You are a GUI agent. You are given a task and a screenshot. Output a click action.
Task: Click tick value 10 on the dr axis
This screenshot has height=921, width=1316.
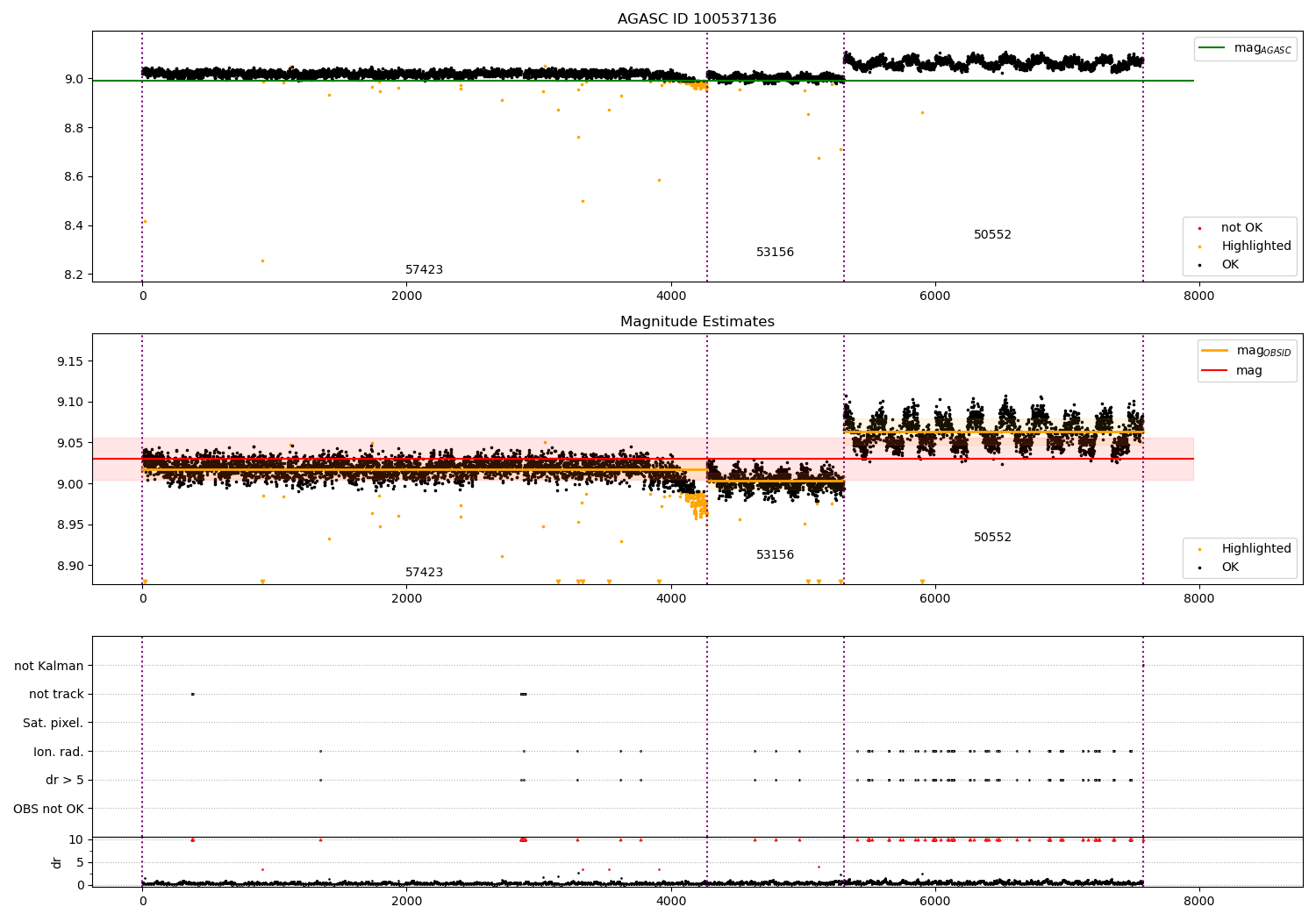76,839
